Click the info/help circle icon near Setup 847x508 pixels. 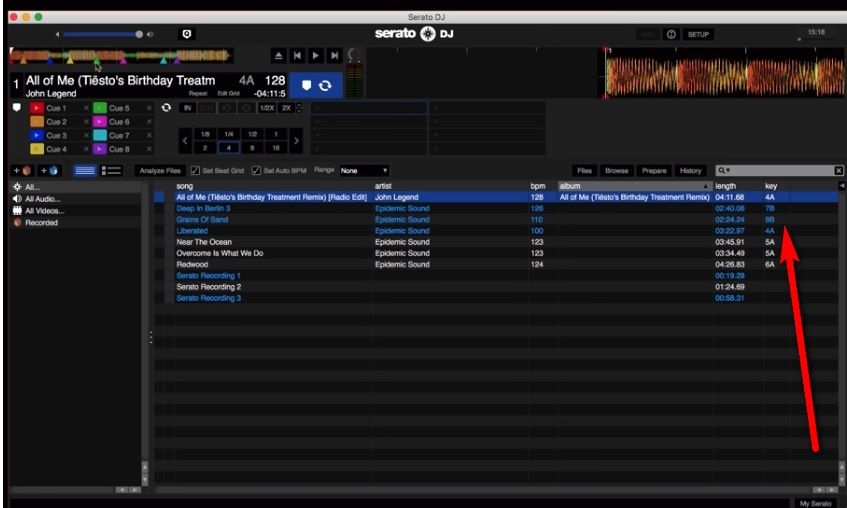coord(671,34)
